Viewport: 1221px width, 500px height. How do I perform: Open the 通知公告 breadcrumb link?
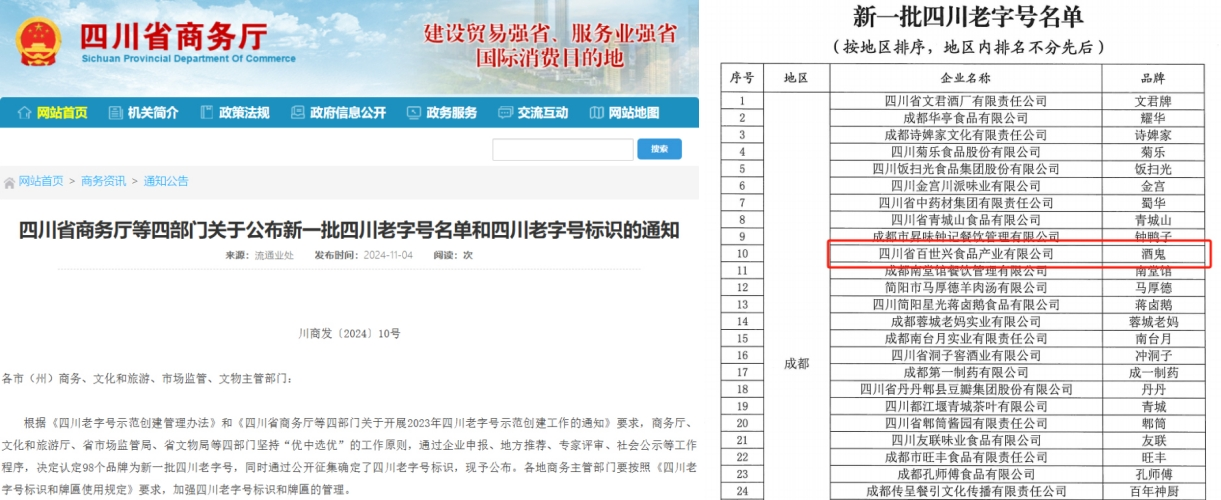[x=166, y=181]
